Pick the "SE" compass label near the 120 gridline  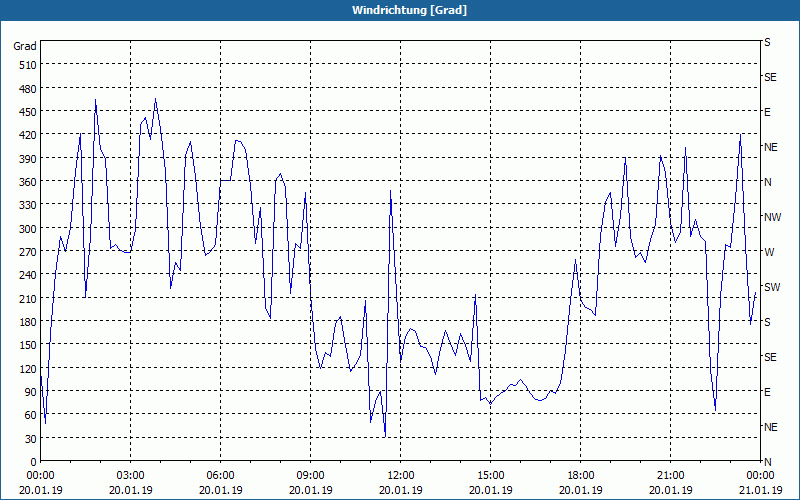[770, 357]
